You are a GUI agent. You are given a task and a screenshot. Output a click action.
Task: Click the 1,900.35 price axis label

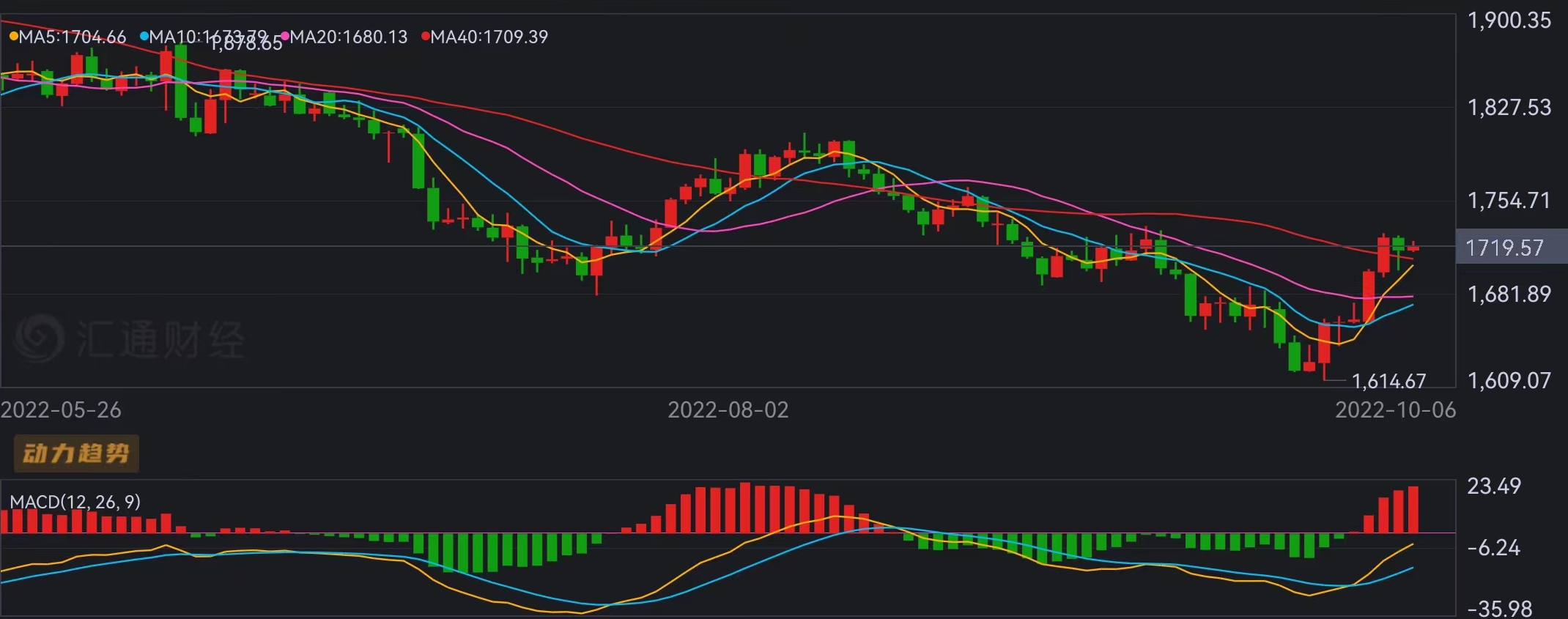(1509, 21)
